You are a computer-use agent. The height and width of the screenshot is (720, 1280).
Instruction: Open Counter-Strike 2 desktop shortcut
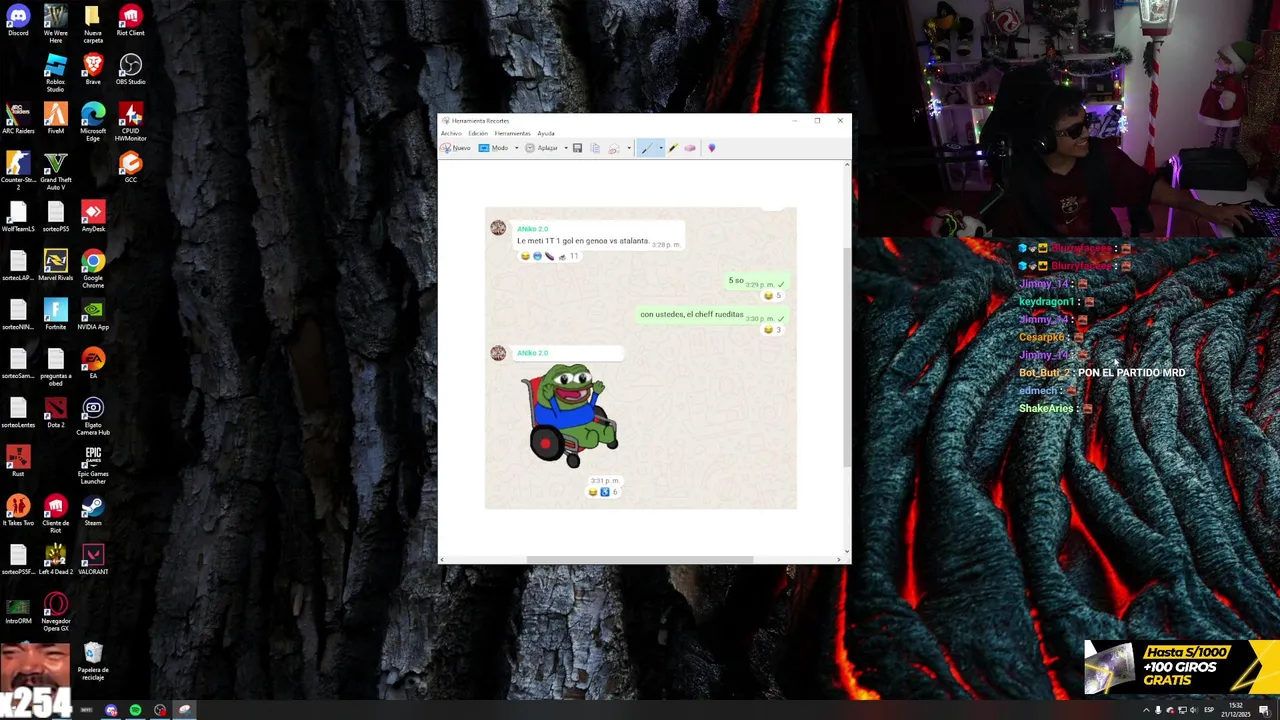point(18,171)
